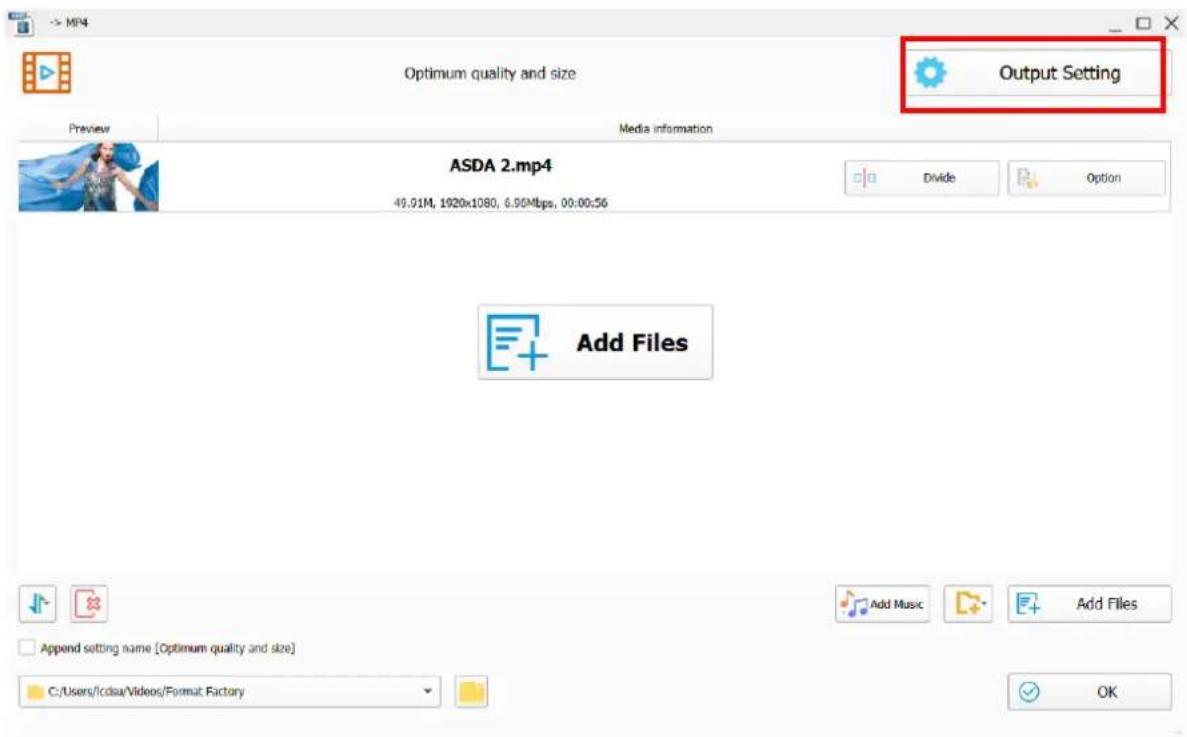
Task: Click the Format Factory title bar icon
Action: [20, 23]
